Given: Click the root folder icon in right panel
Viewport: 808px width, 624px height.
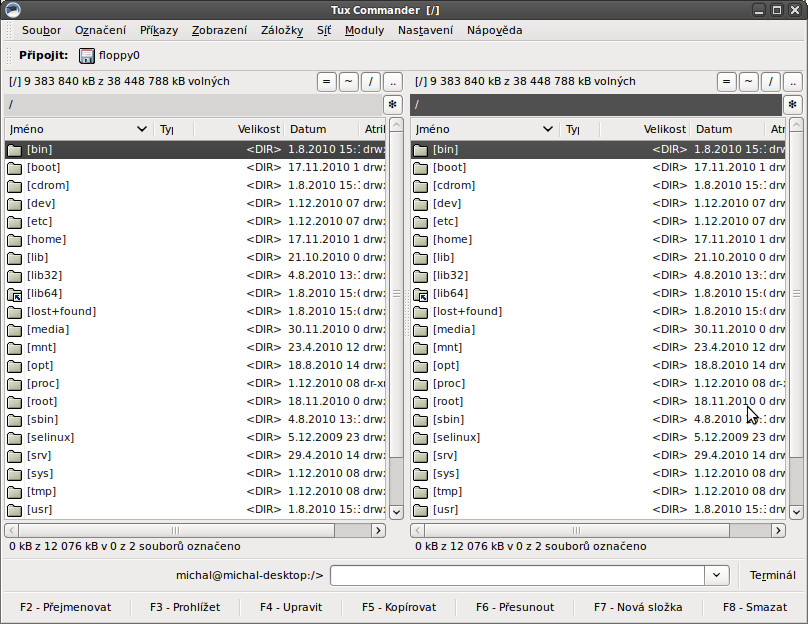Looking at the screenshot, I should click(x=420, y=402).
